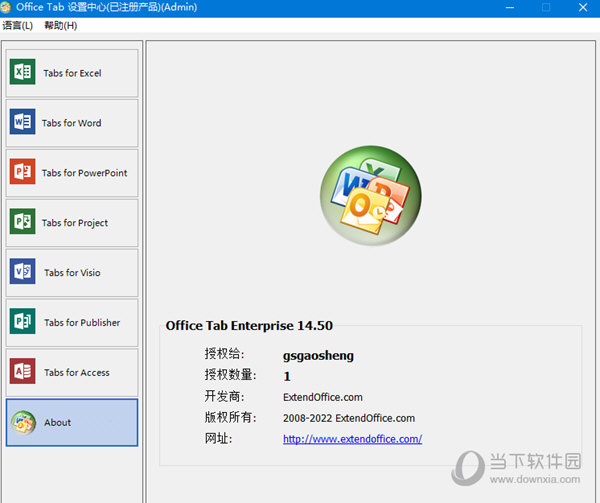Close the Office Tab settings window
This screenshot has width=600, height=503.
click(x=583, y=7)
